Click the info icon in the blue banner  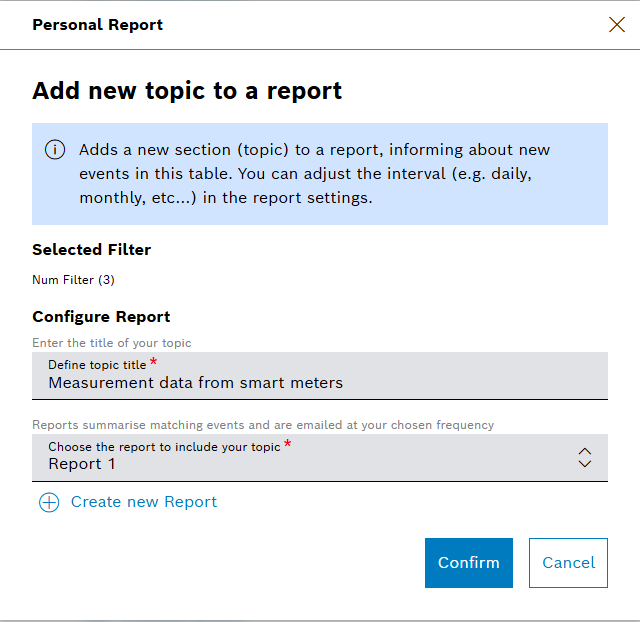click(55, 150)
